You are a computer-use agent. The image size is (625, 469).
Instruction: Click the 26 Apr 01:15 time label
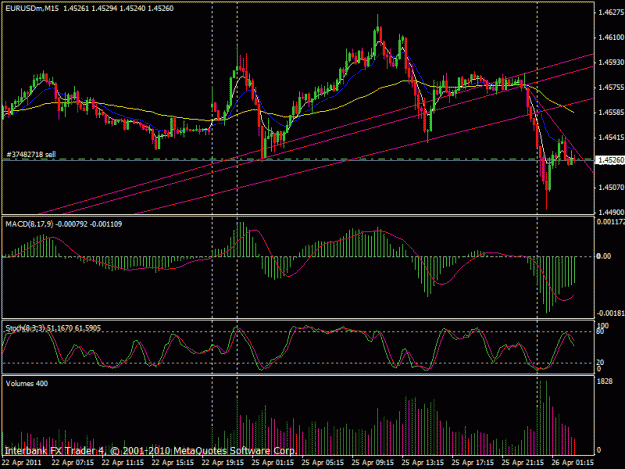click(x=572, y=463)
